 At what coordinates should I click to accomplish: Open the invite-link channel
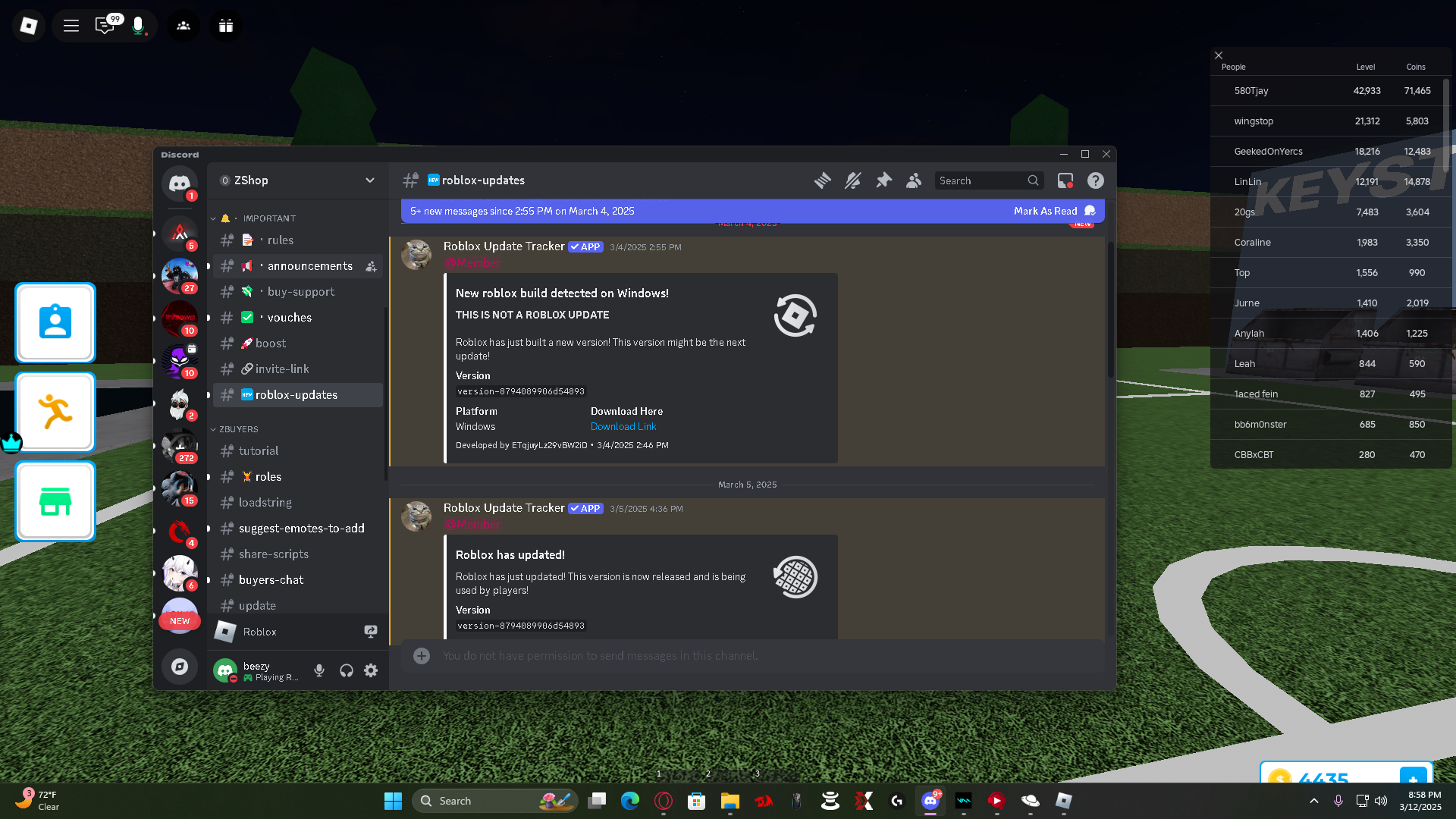point(298,369)
